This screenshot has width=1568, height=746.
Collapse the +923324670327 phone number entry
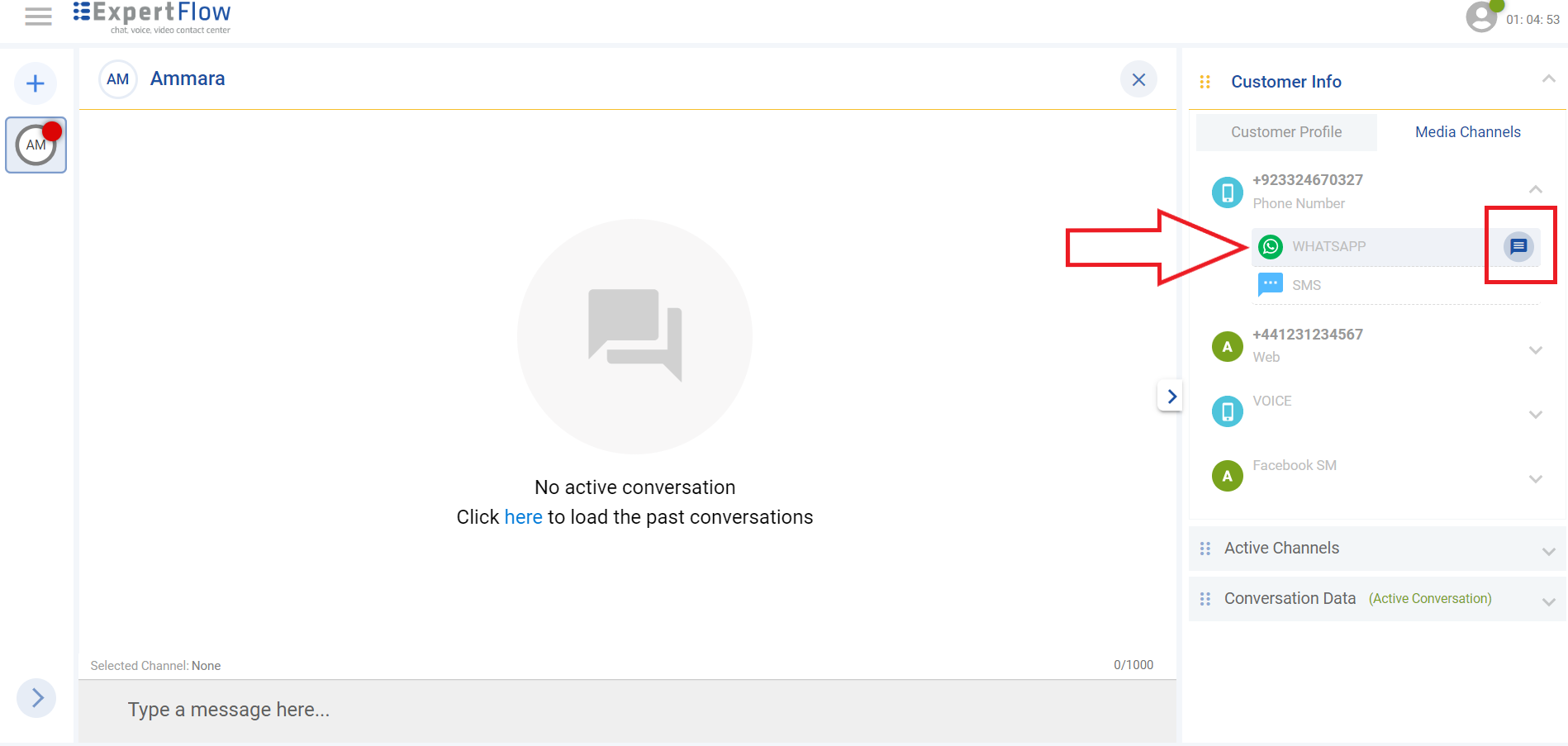click(x=1535, y=190)
